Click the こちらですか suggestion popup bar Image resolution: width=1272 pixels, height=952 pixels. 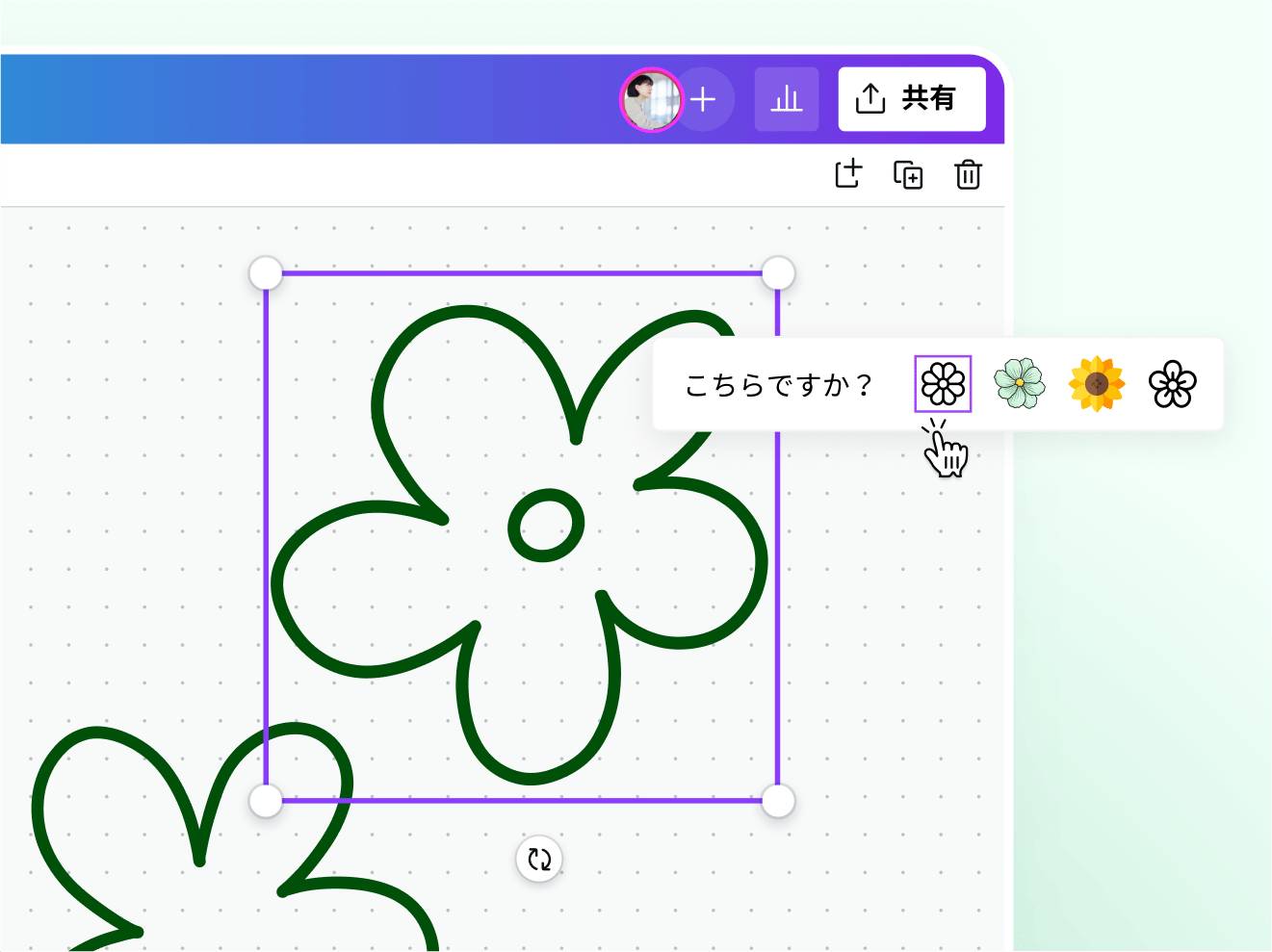pos(780,384)
